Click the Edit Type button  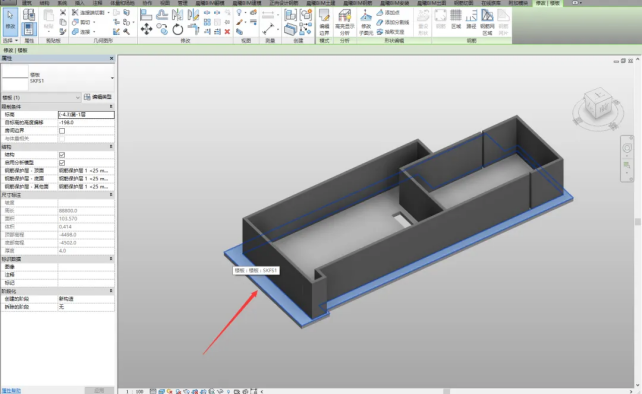[98, 97]
